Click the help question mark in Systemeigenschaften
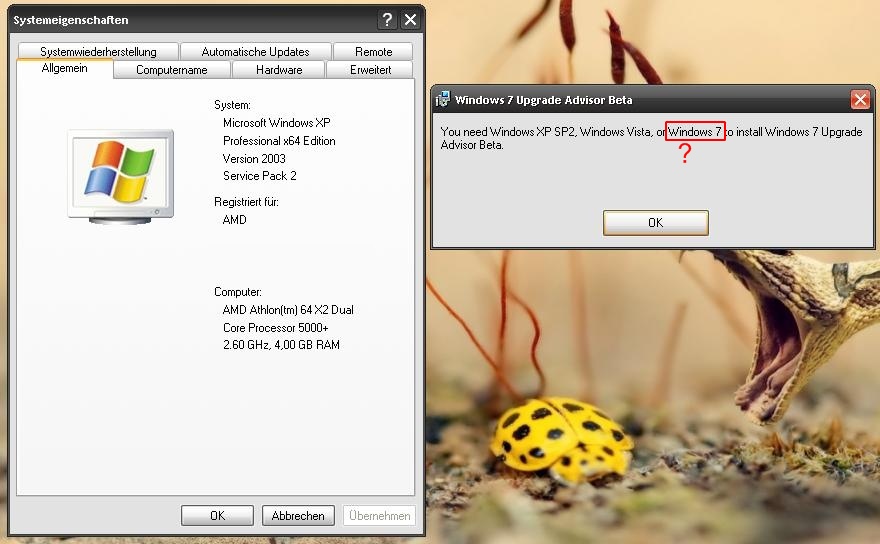 pos(387,20)
